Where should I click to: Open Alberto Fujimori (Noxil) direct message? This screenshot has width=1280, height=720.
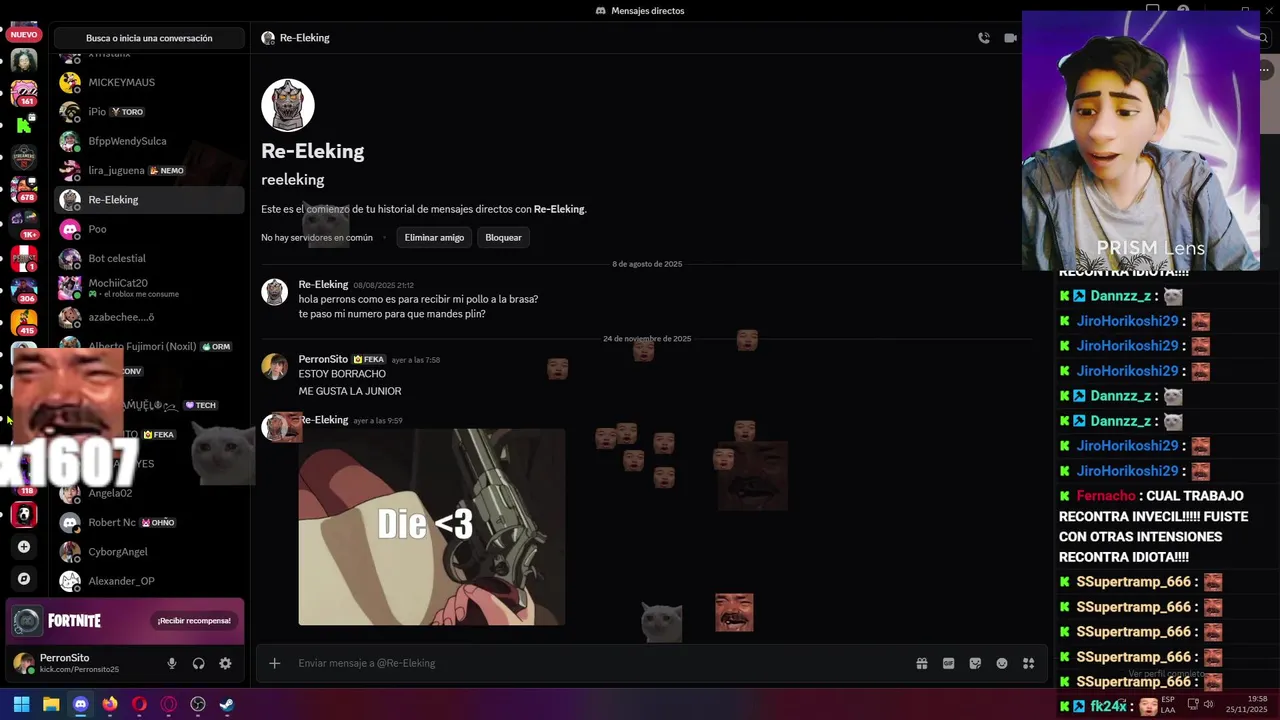149,346
